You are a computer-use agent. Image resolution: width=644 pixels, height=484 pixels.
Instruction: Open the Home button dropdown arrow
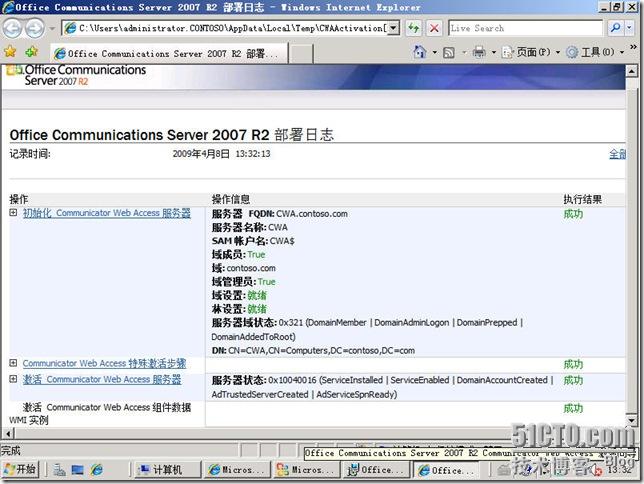click(x=435, y=53)
